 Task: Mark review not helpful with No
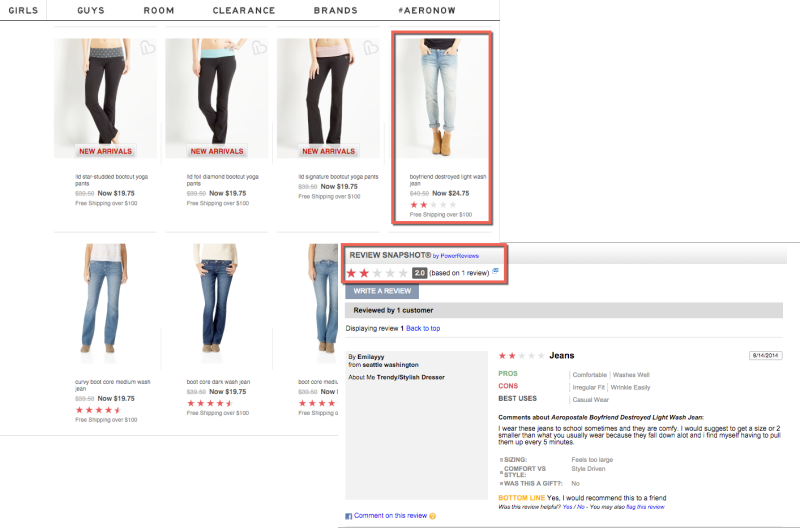pyautogui.click(x=581, y=507)
